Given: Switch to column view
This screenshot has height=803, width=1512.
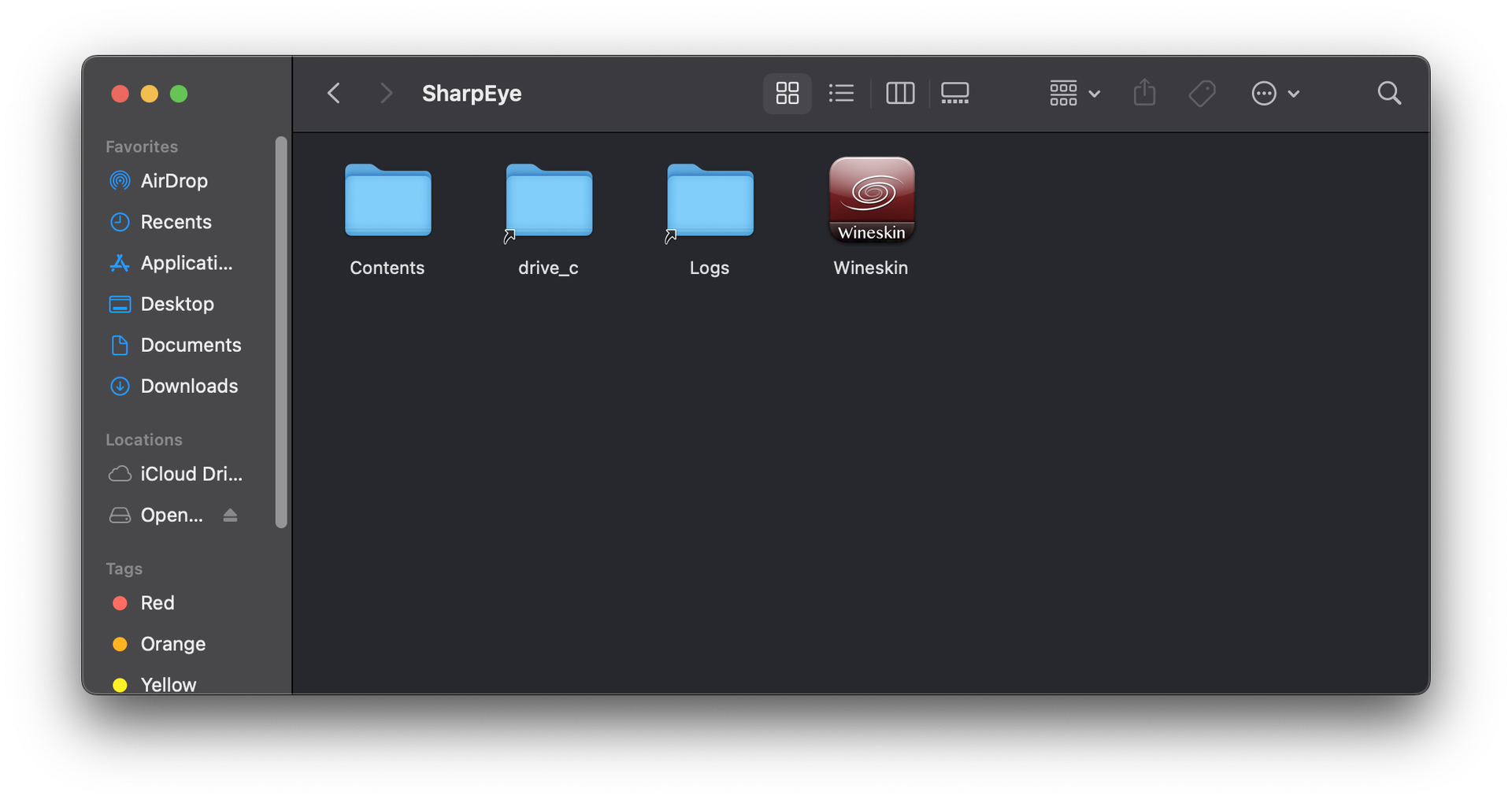Looking at the screenshot, I should pos(899,94).
